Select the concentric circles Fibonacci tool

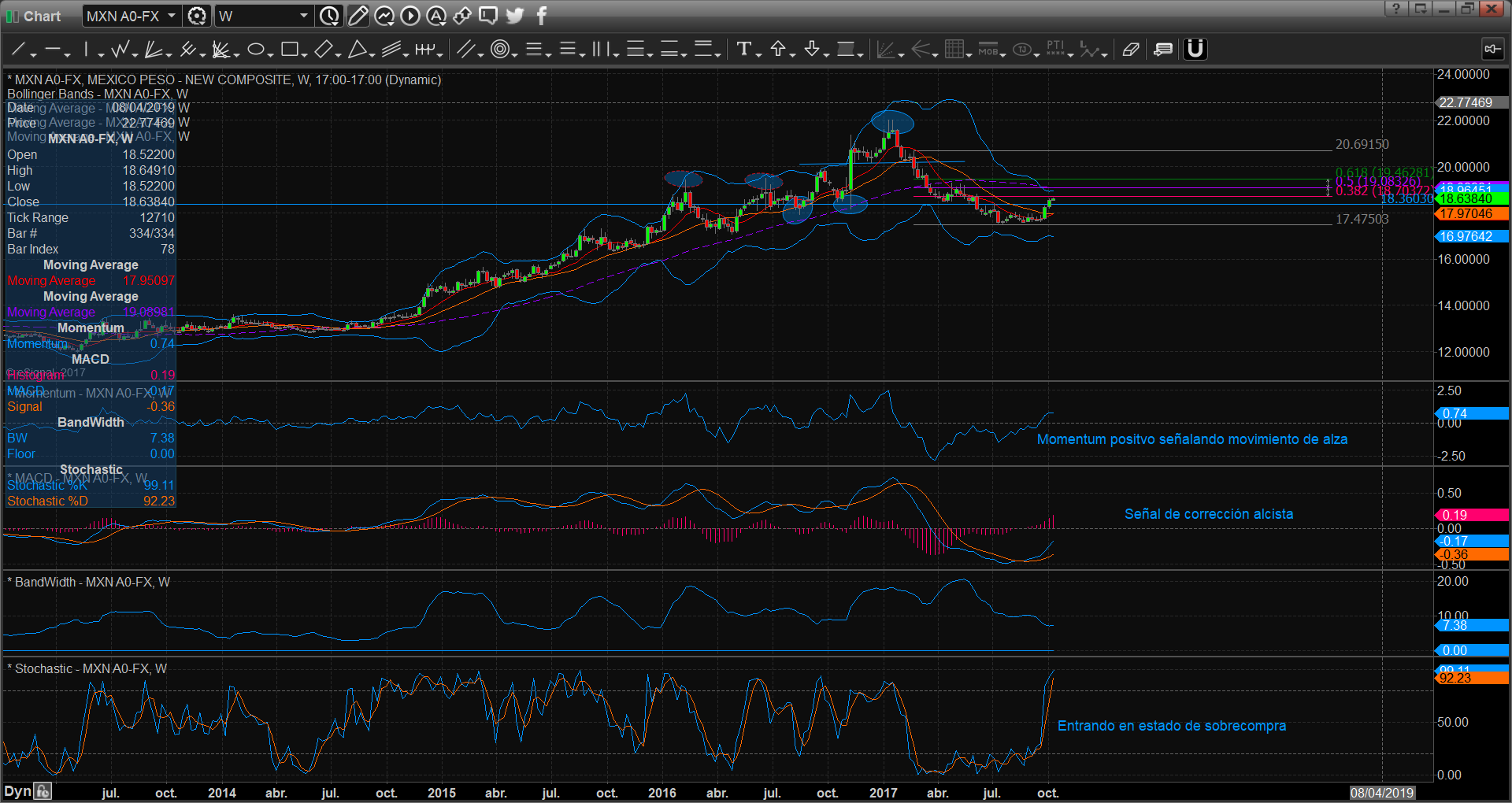tap(498, 50)
